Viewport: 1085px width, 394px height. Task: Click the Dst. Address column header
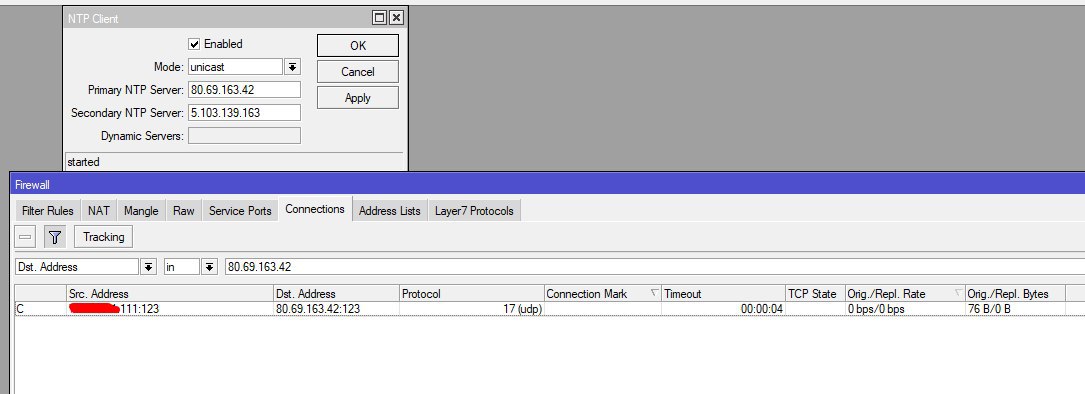pos(336,294)
